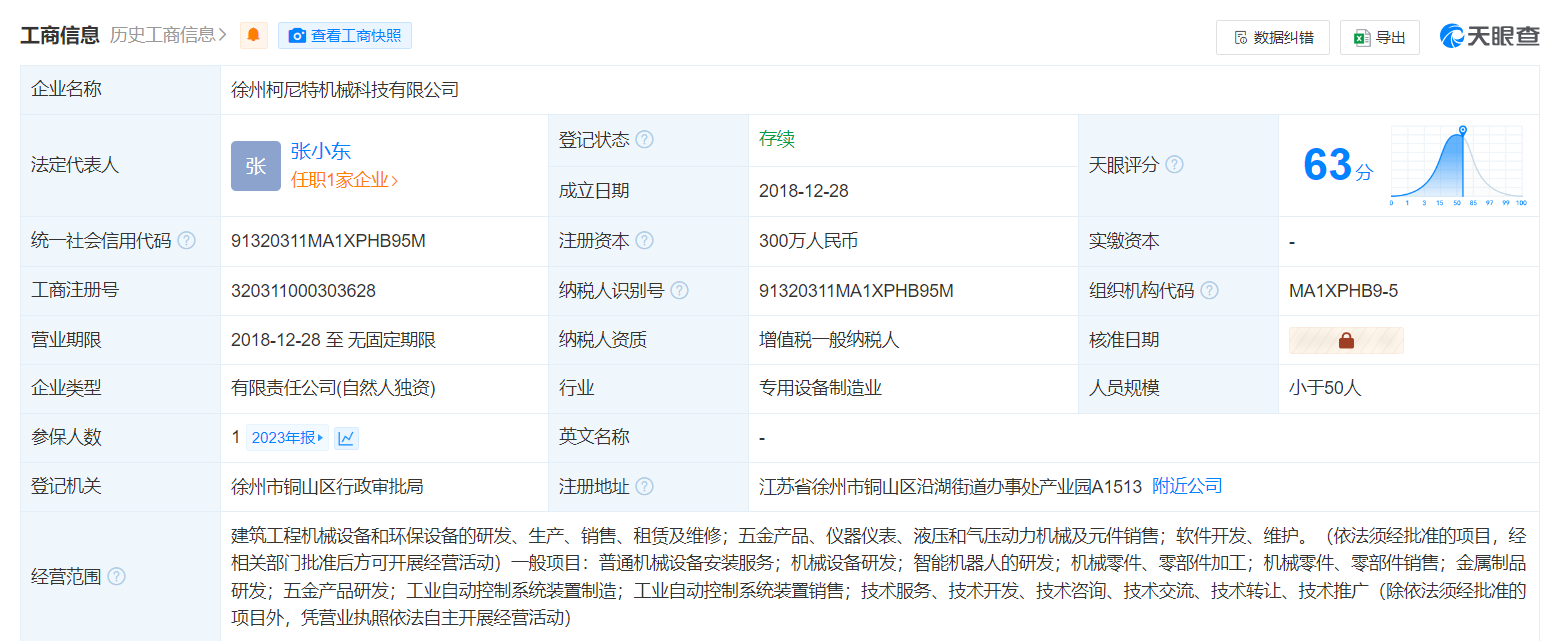Click the locked 核准日期 value
The height and width of the screenshot is (641, 1547).
(1346, 340)
